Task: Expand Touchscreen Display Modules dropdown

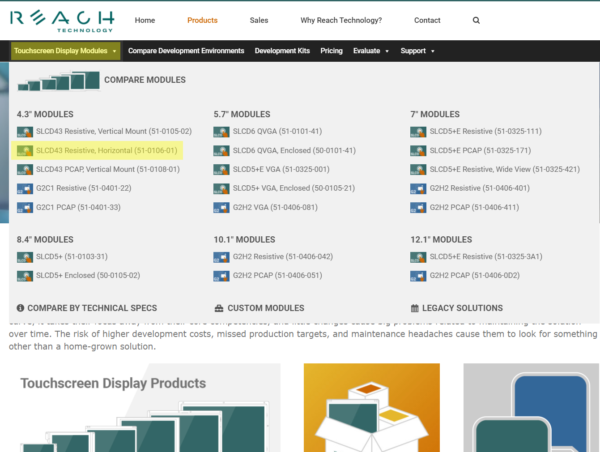Action: point(65,51)
